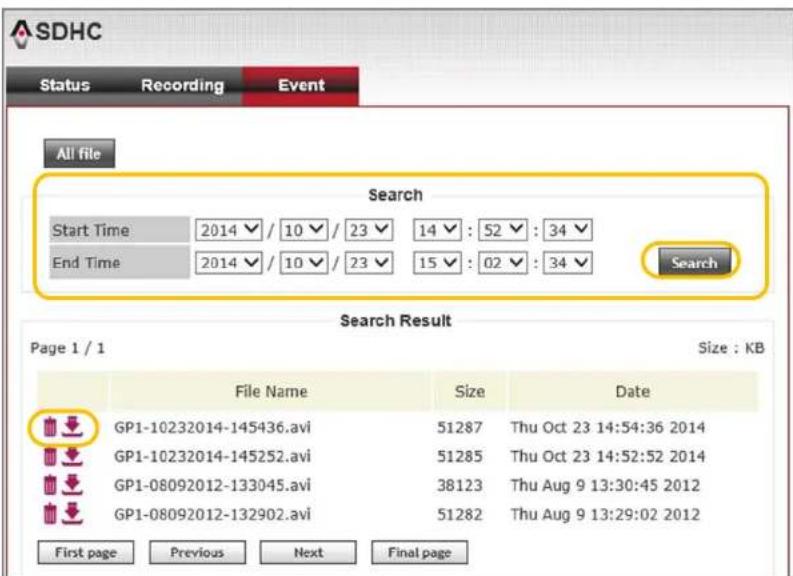The image size is (793, 576).
Task: Click size value 51287
Action: pyautogui.click(x=459, y=428)
